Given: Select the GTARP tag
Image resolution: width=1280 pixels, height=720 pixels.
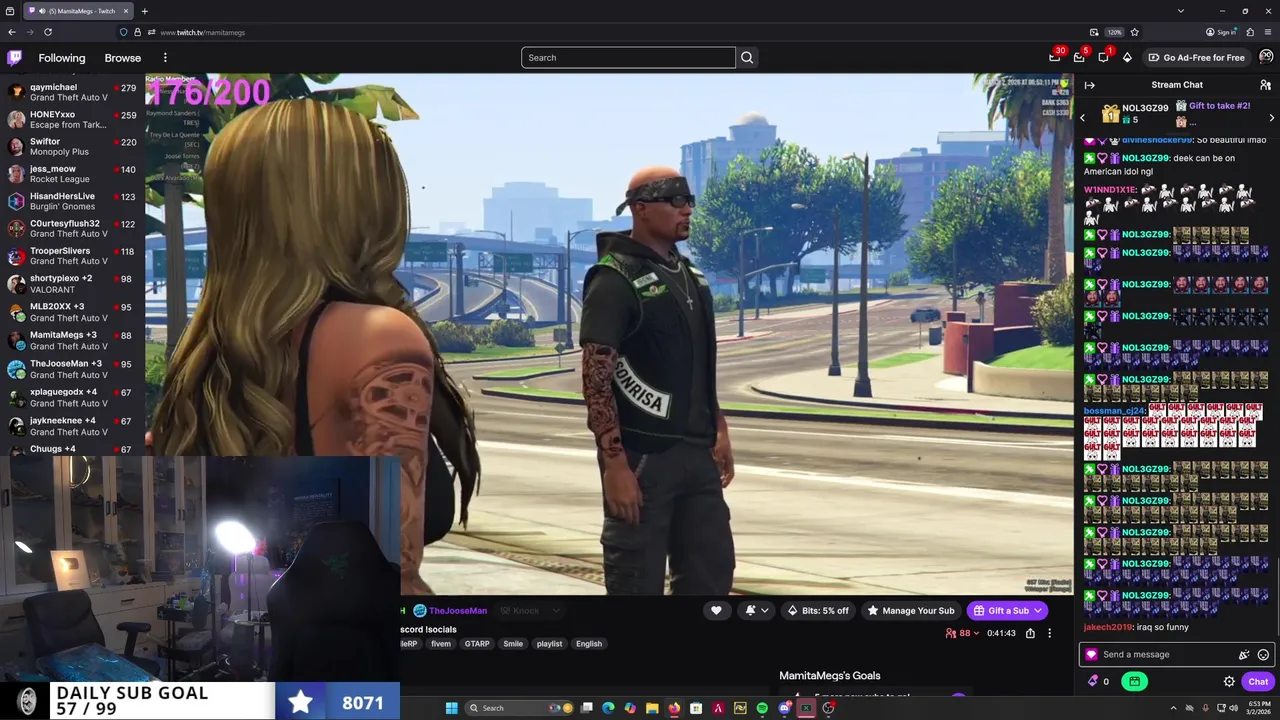Looking at the screenshot, I should (477, 644).
